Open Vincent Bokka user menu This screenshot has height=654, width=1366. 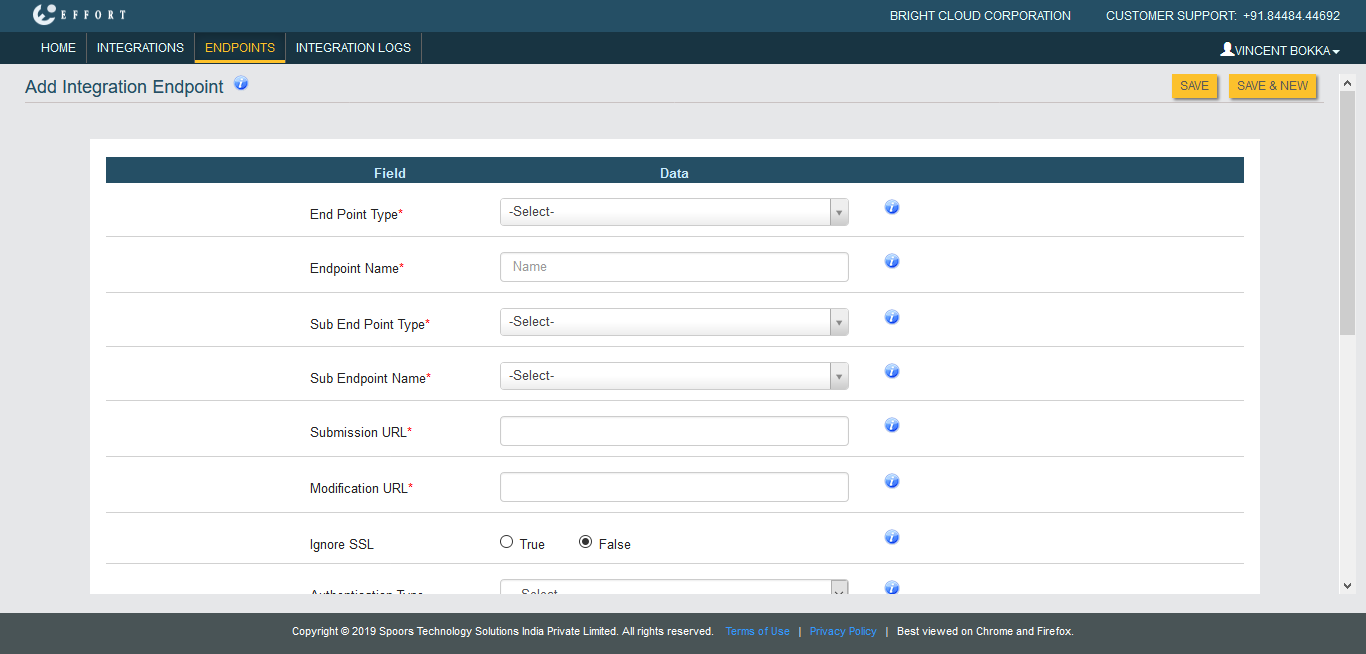click(x=1279, y=50)
